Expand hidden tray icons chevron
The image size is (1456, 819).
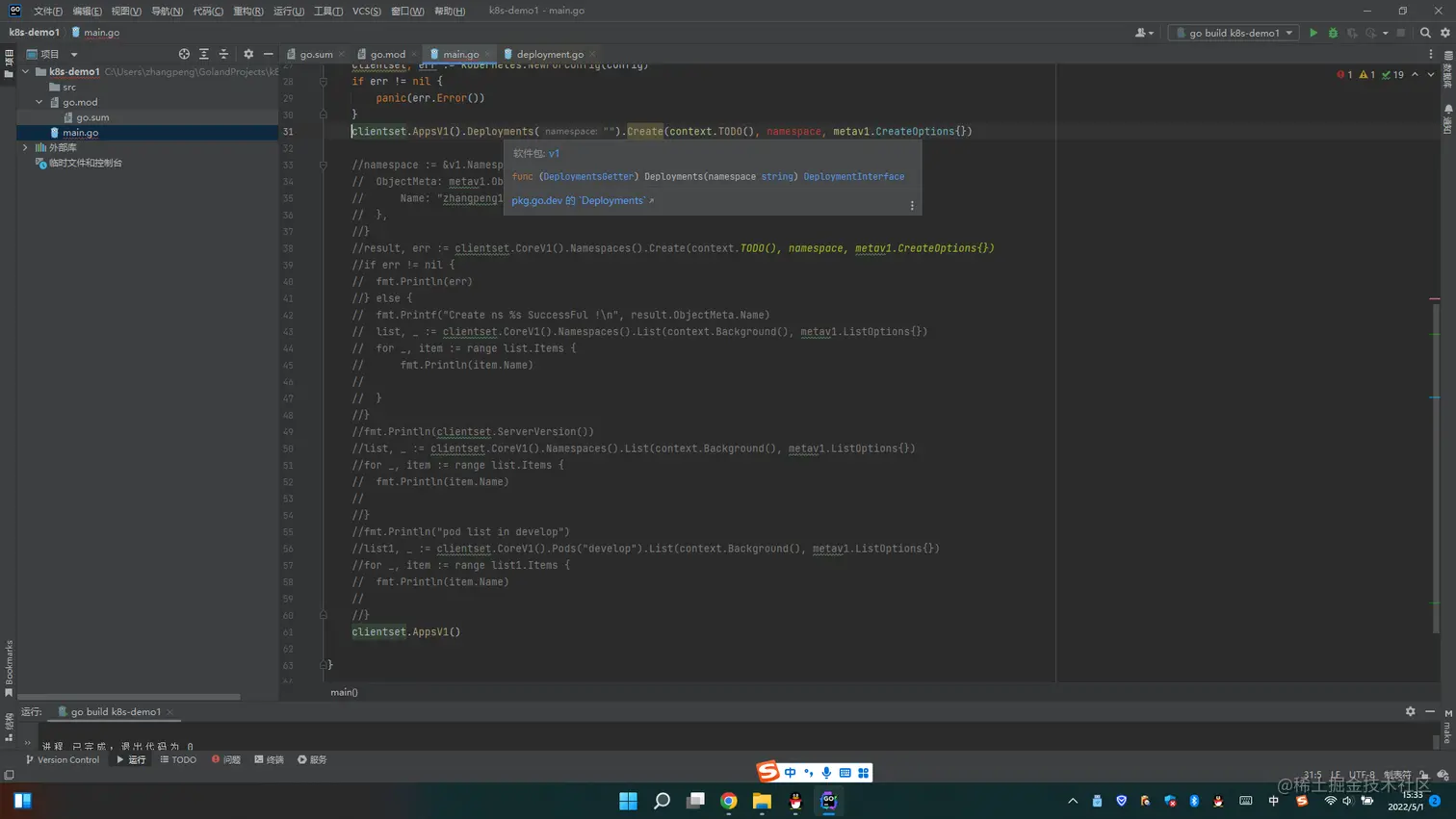point(1073,801)
